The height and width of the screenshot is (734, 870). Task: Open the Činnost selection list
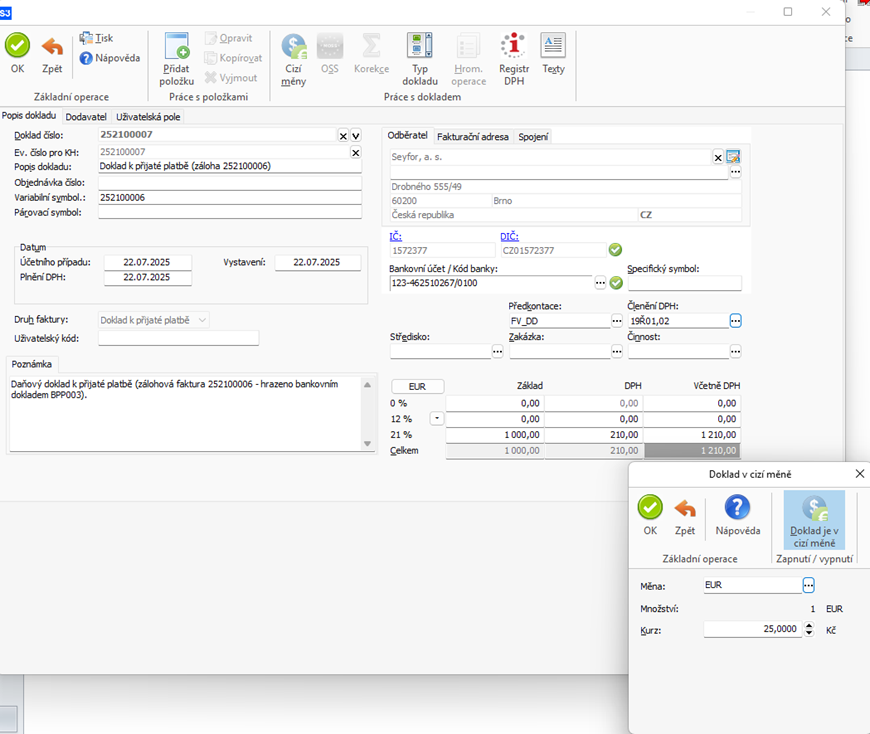tap(735, 351)
